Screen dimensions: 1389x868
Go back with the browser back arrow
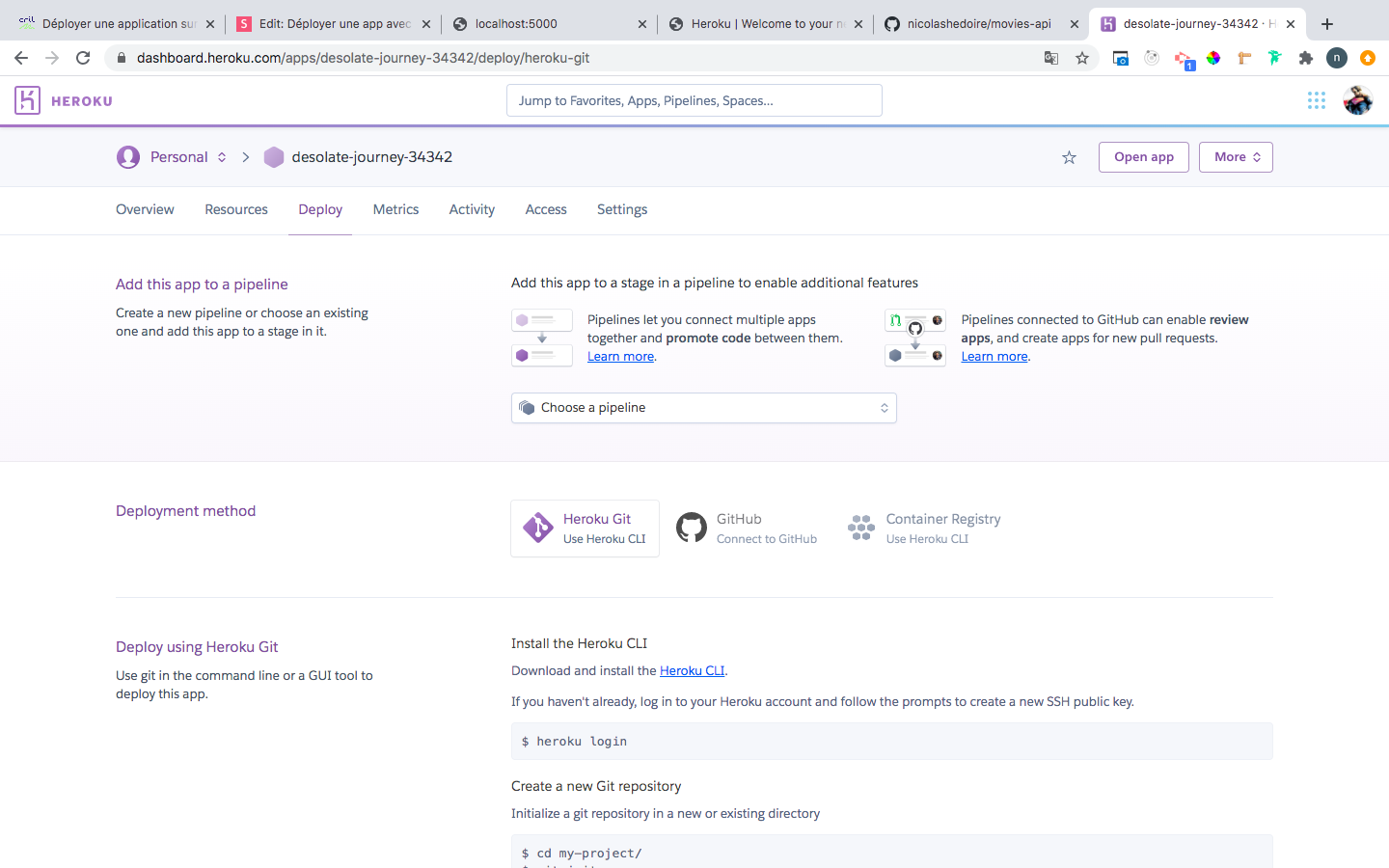(21, 58)
